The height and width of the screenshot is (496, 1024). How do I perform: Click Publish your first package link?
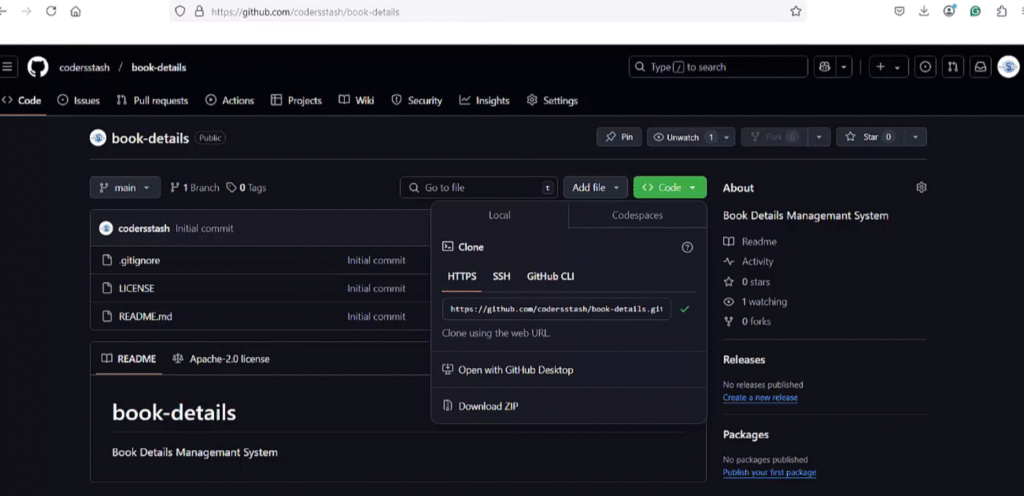(x=769, y=473)
